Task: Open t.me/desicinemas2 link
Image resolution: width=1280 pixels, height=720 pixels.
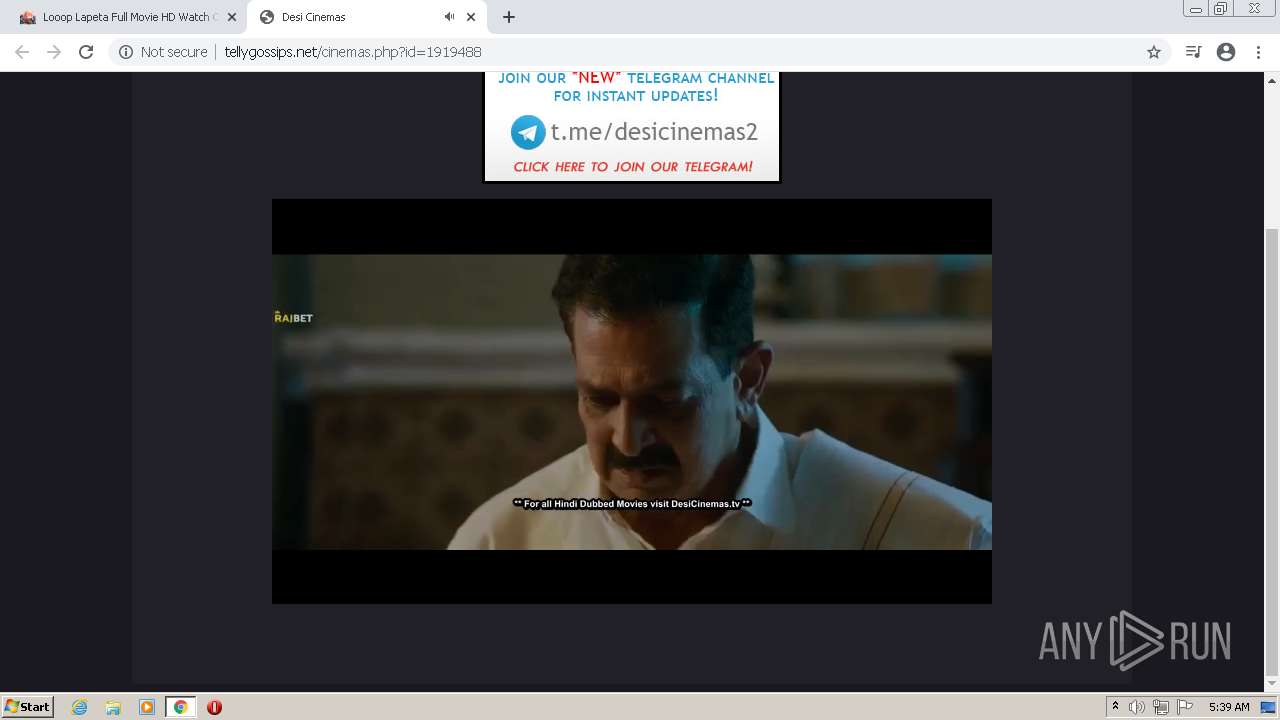Action: [654, 132]
